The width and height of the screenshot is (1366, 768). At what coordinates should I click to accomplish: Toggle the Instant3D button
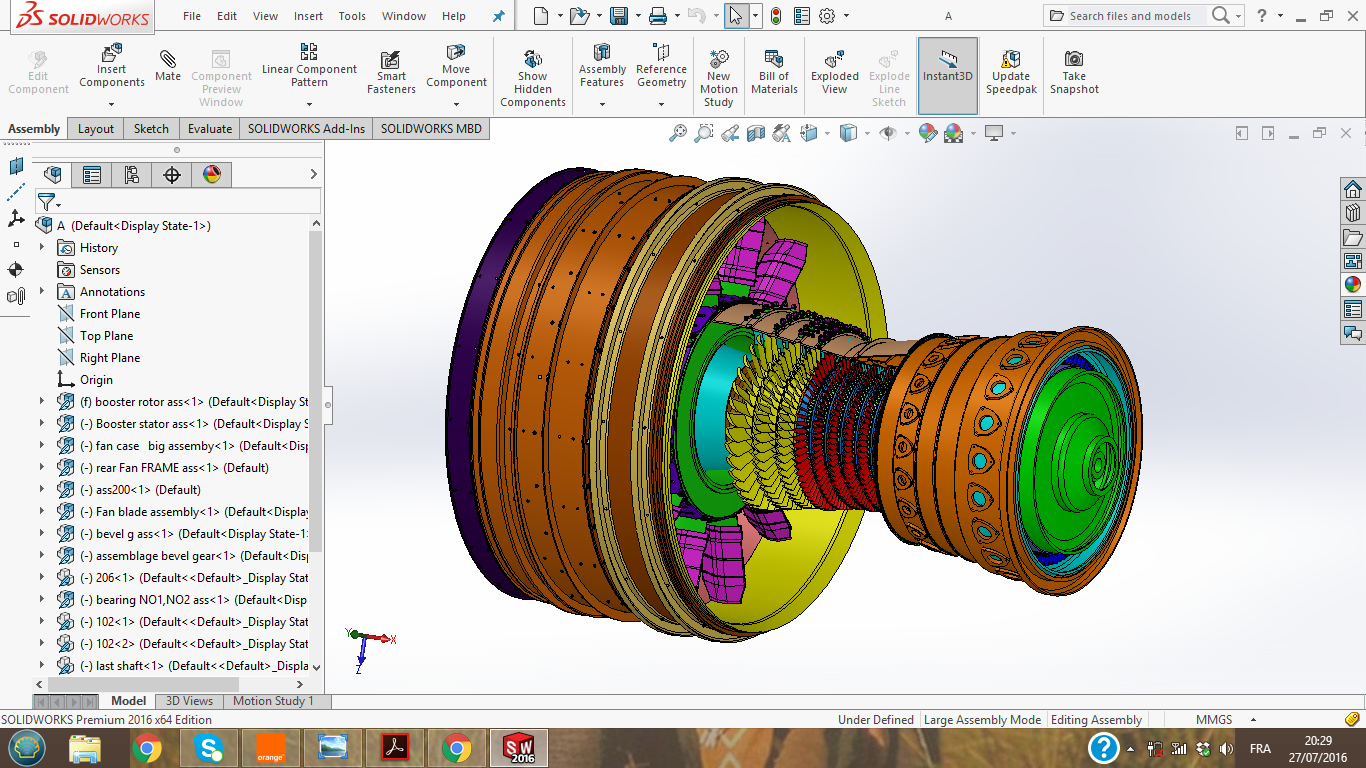[947, 75]
